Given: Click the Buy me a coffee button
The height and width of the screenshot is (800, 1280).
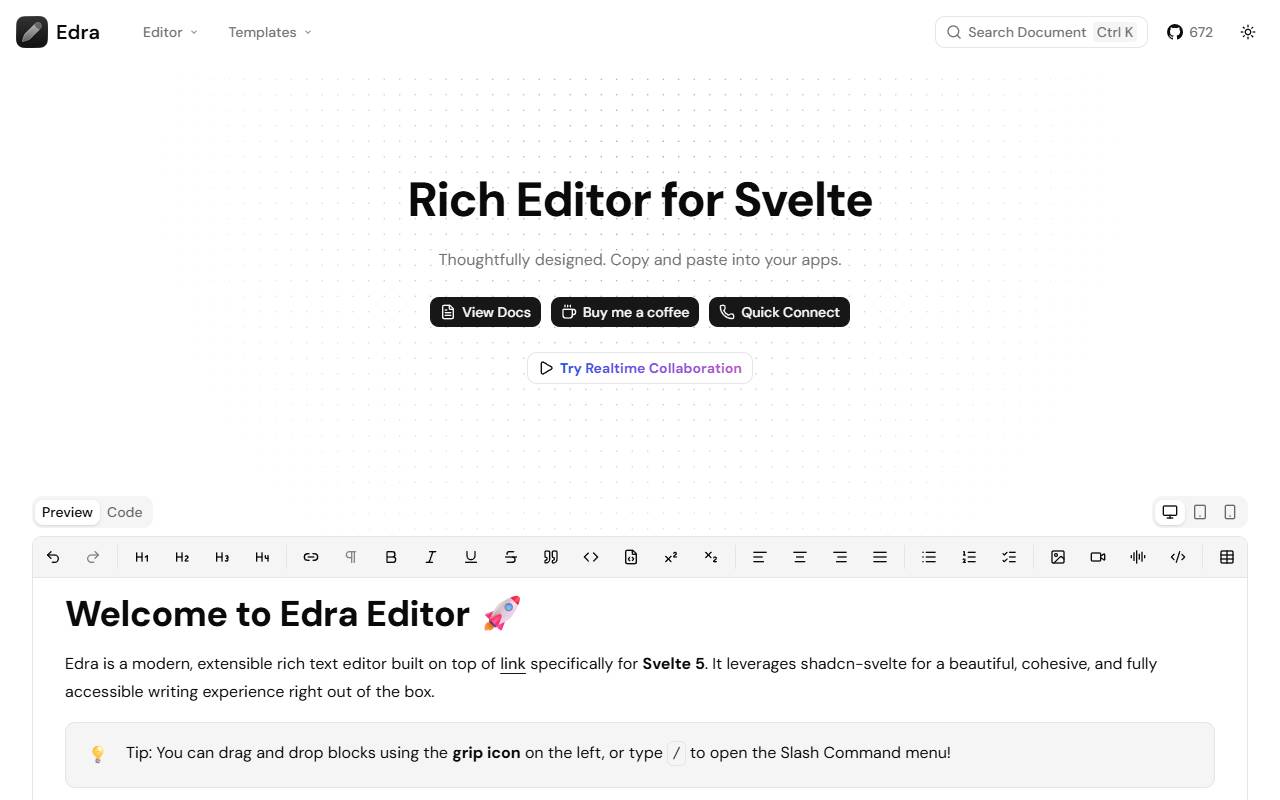Looking at the screenshot, I should 626,312.
